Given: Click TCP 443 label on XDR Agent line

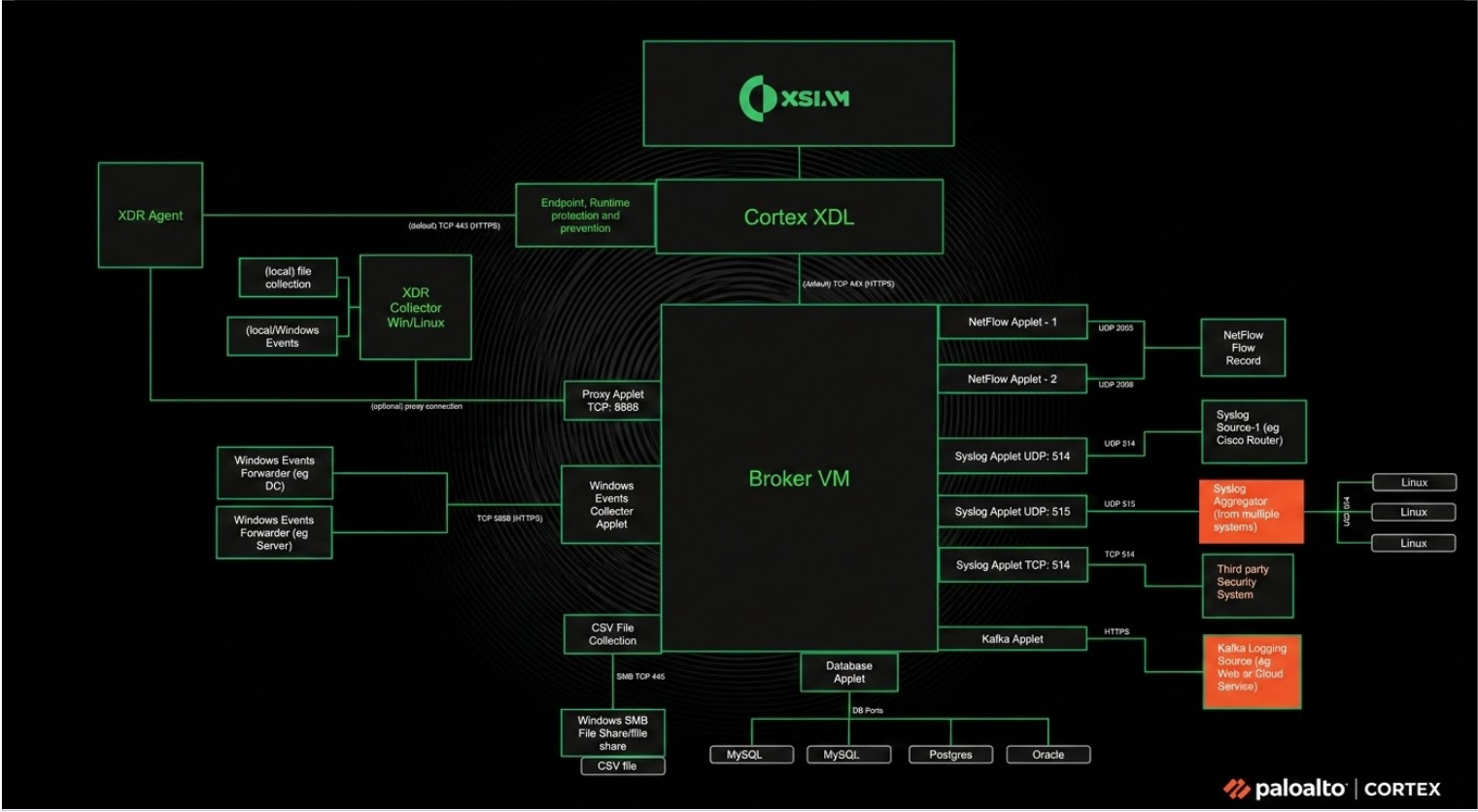Looking at the screenshot, I should (x=454, y=226).
